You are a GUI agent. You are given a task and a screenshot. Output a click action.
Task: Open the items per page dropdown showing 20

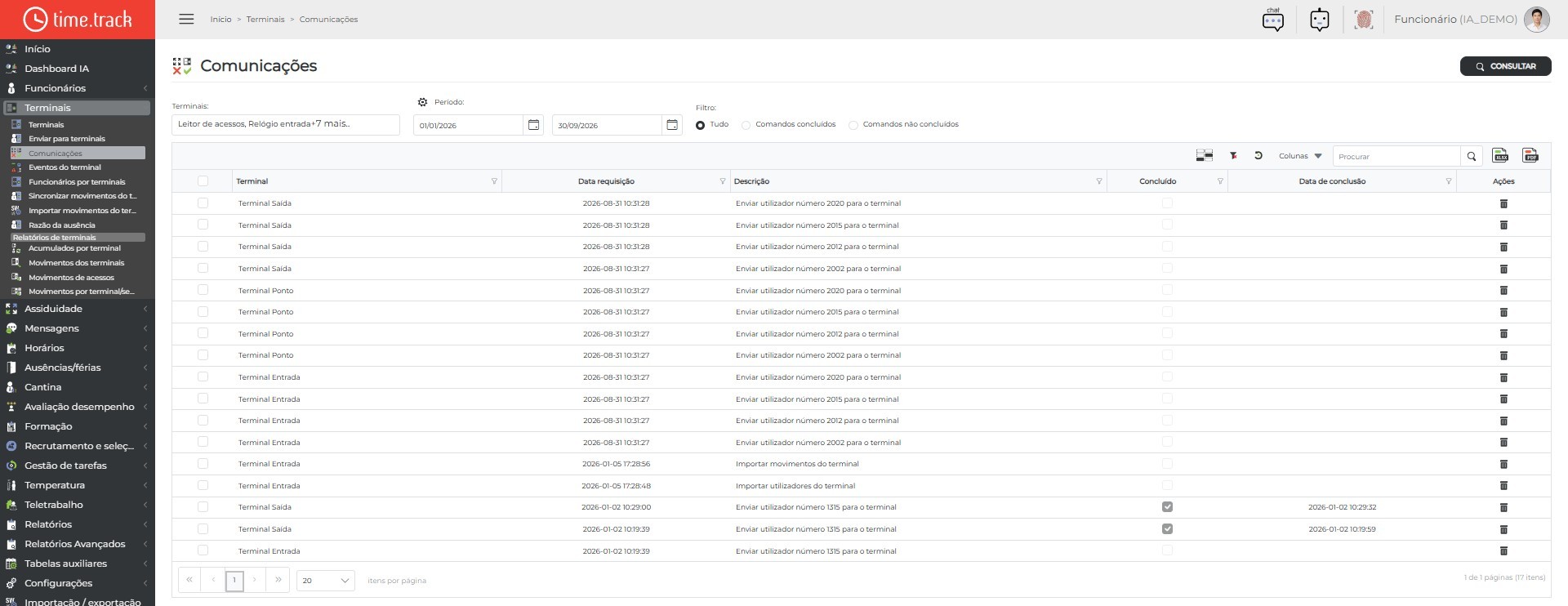tap(325, 580)
